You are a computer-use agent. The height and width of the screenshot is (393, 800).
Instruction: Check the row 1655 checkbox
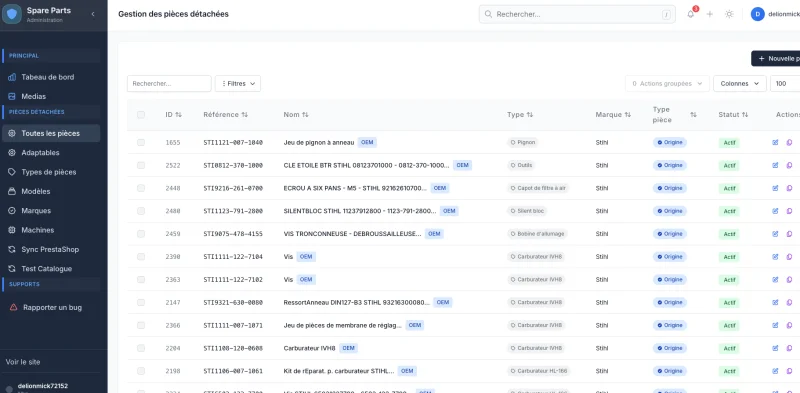pyautogui.click(x=141, y=142)
